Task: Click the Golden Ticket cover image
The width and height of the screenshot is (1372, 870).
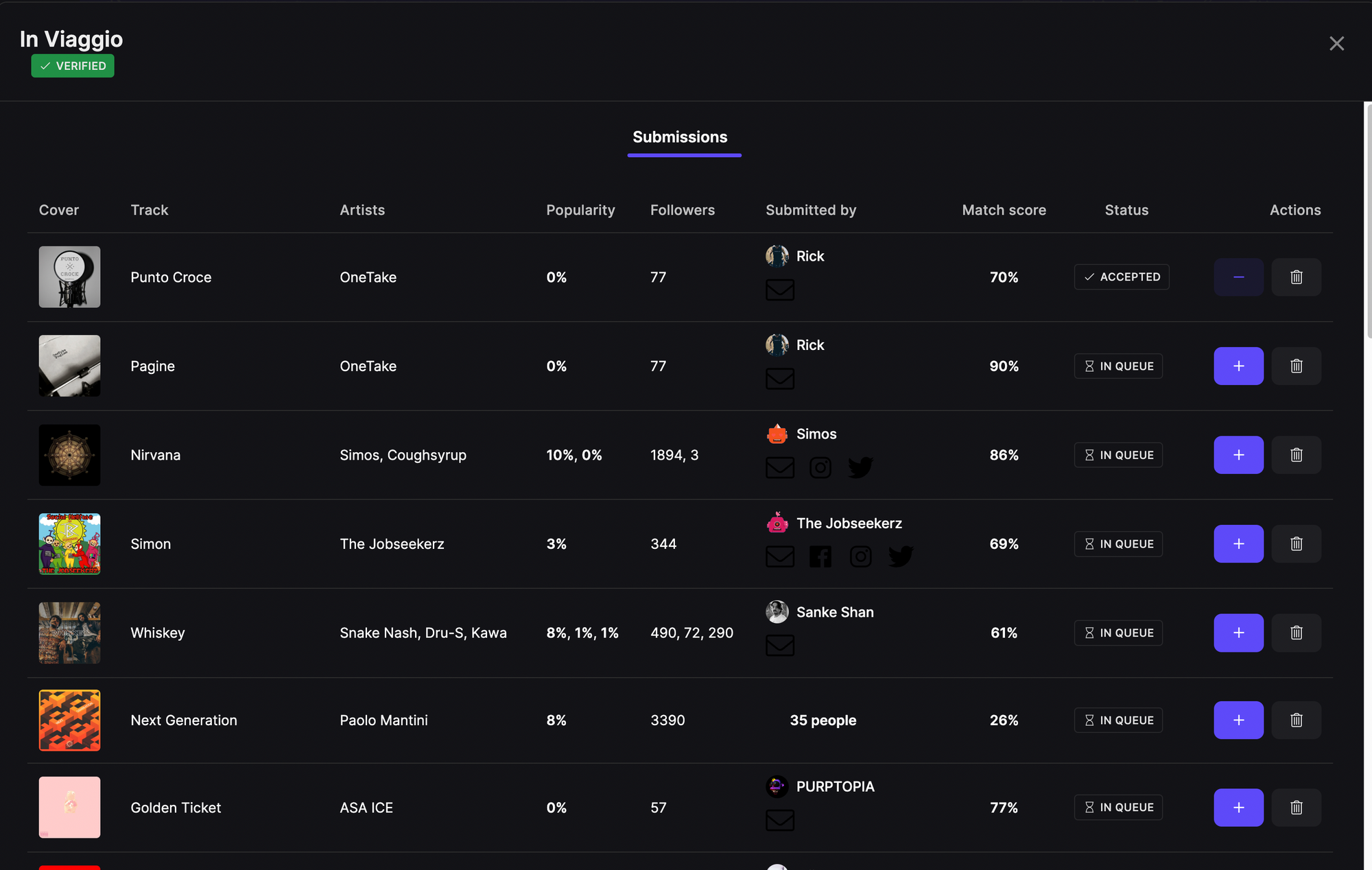Action: tap(69, 808)
